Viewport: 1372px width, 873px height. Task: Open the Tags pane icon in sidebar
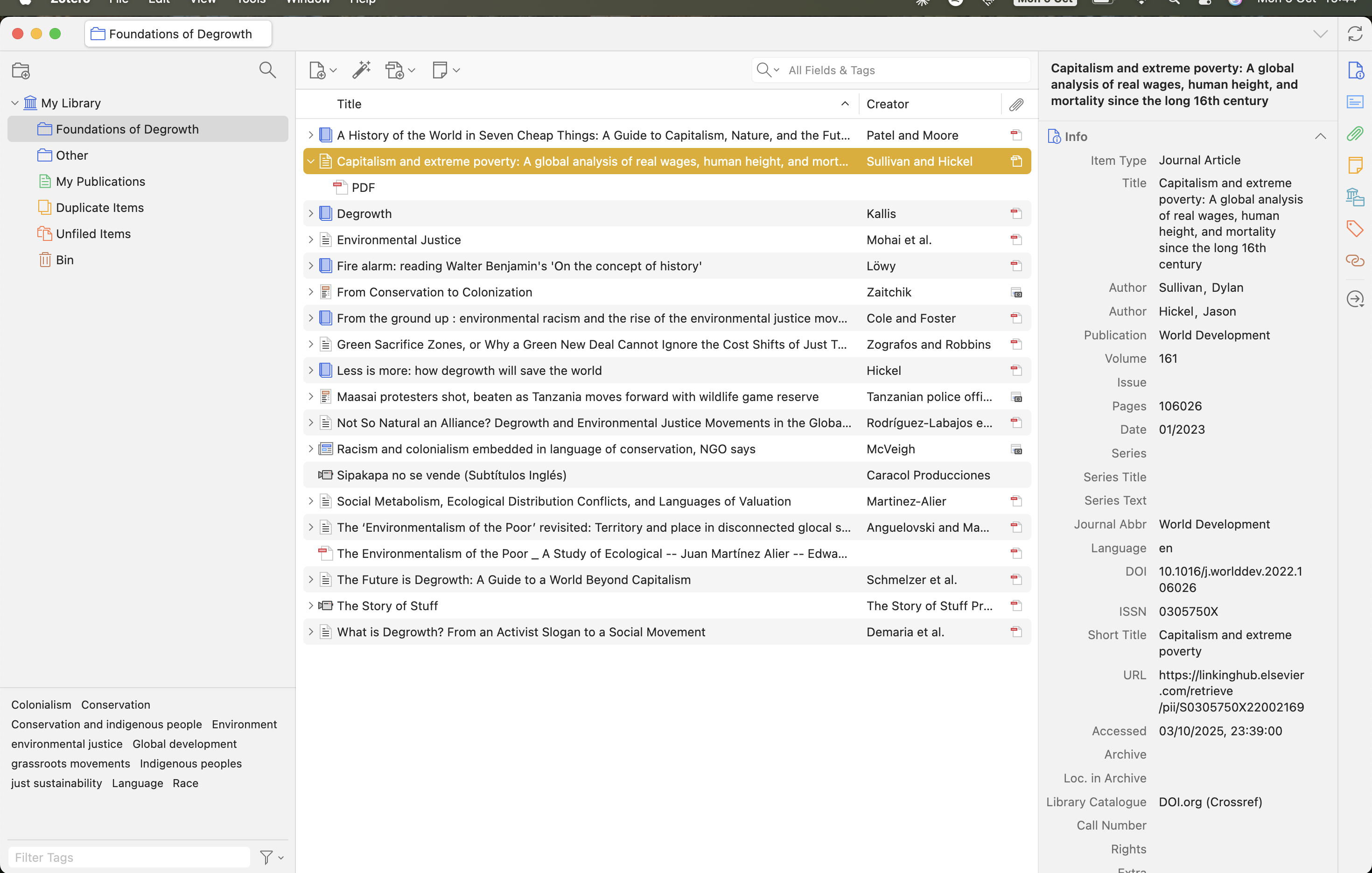click(1355, 229)
